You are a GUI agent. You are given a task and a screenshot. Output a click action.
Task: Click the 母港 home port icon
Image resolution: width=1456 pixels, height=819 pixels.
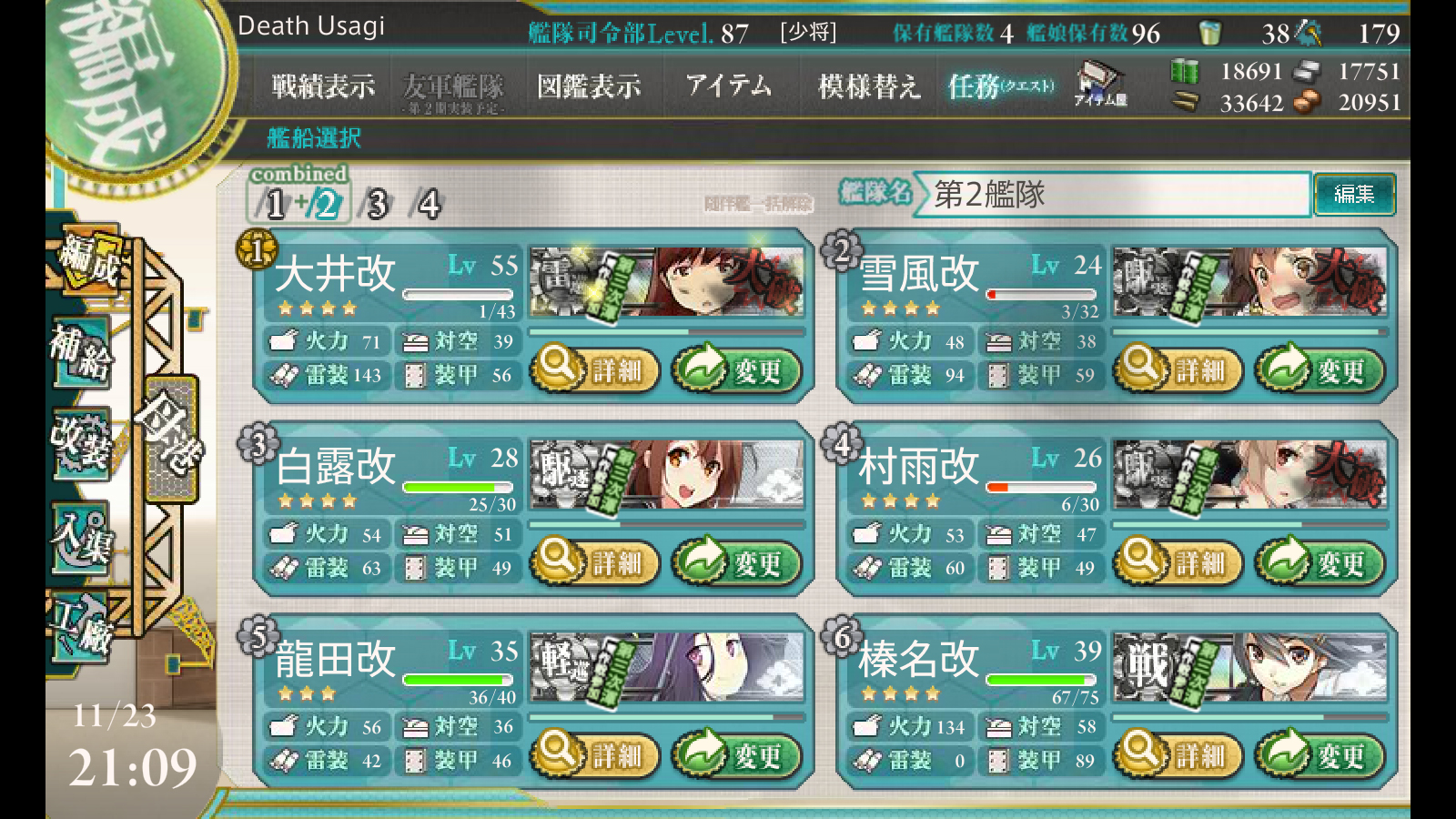(171, 439)
